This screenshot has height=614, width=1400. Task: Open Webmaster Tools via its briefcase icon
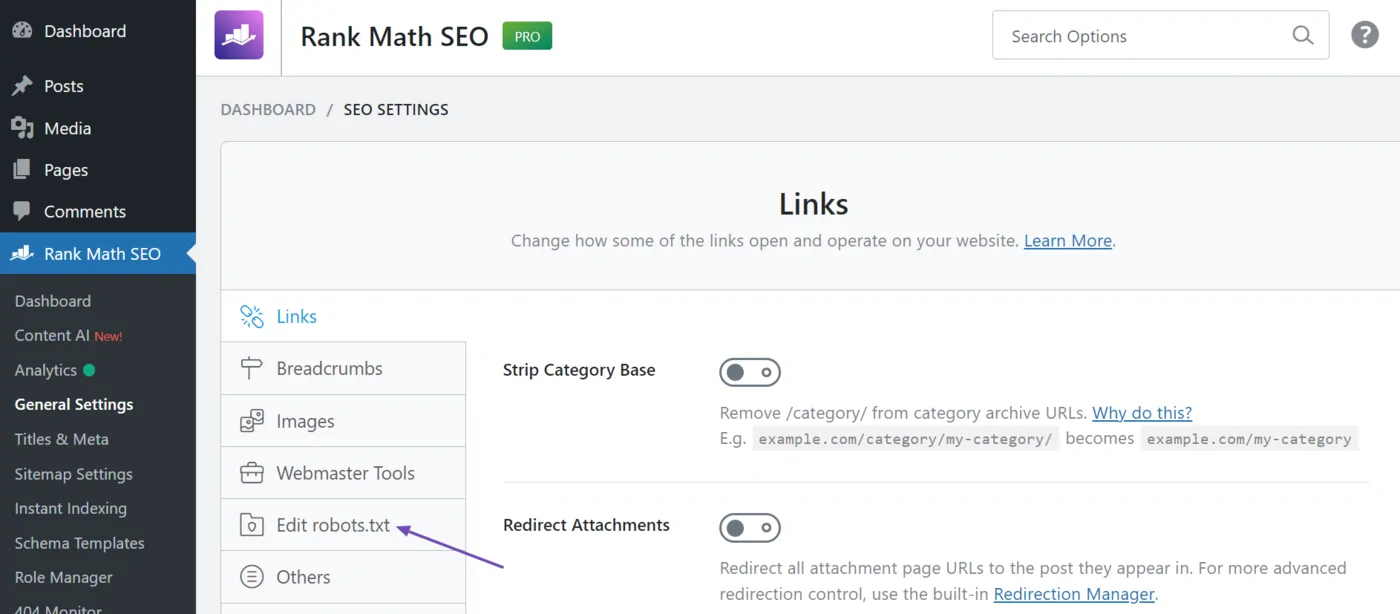click(251, 472)
